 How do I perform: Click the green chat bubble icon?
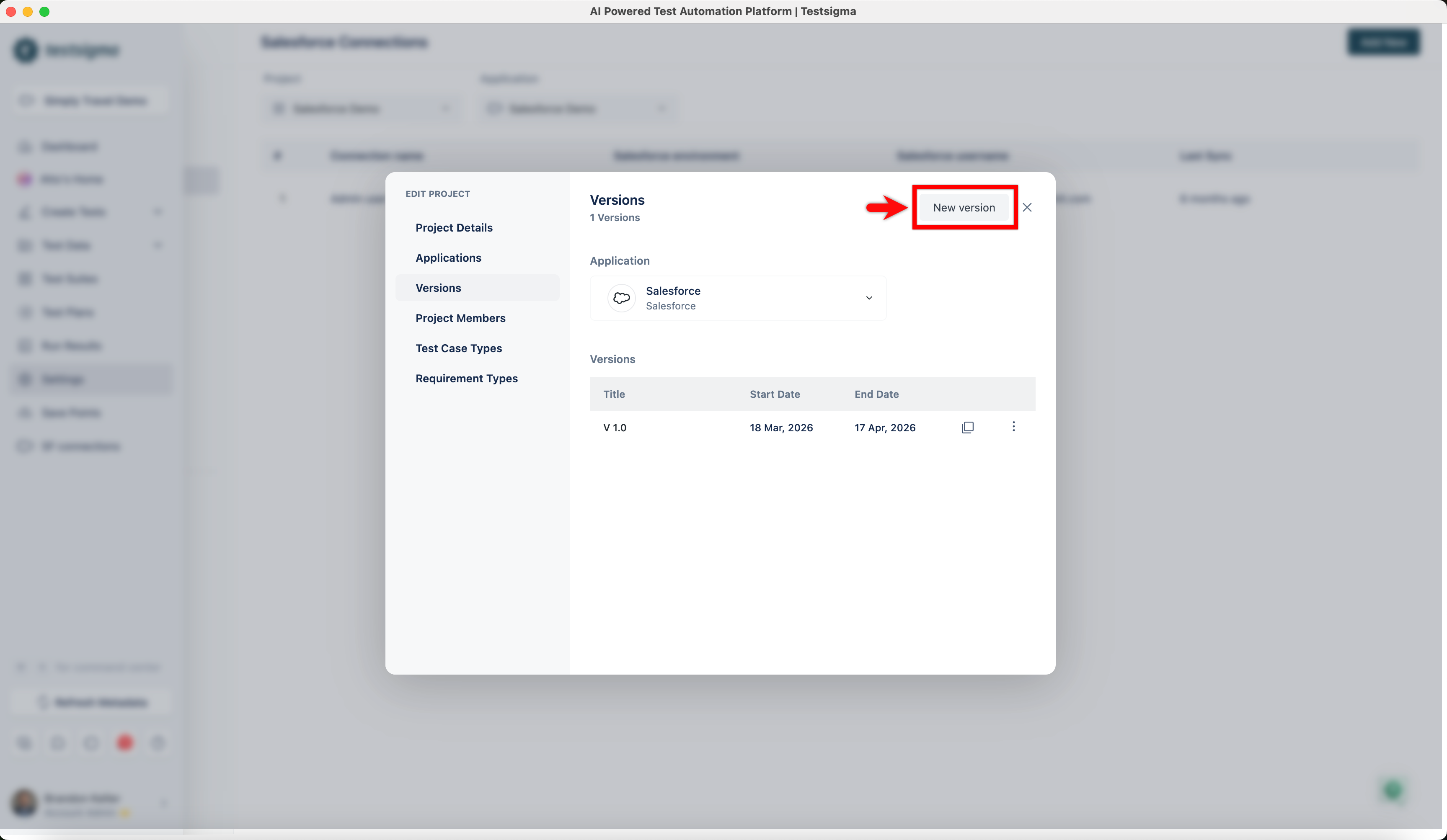coord(1393,791)
